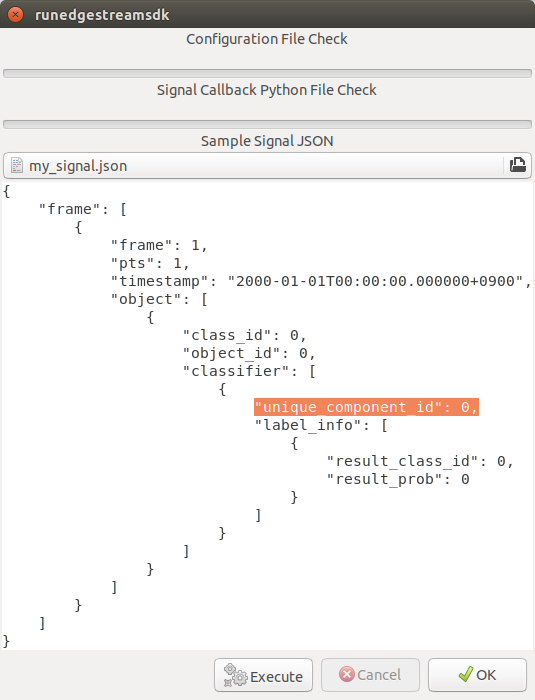Screen dimensions: 535x700
Task: Click the Signal Callback Python File Check progress bar
Action: (x=267, y=124)
